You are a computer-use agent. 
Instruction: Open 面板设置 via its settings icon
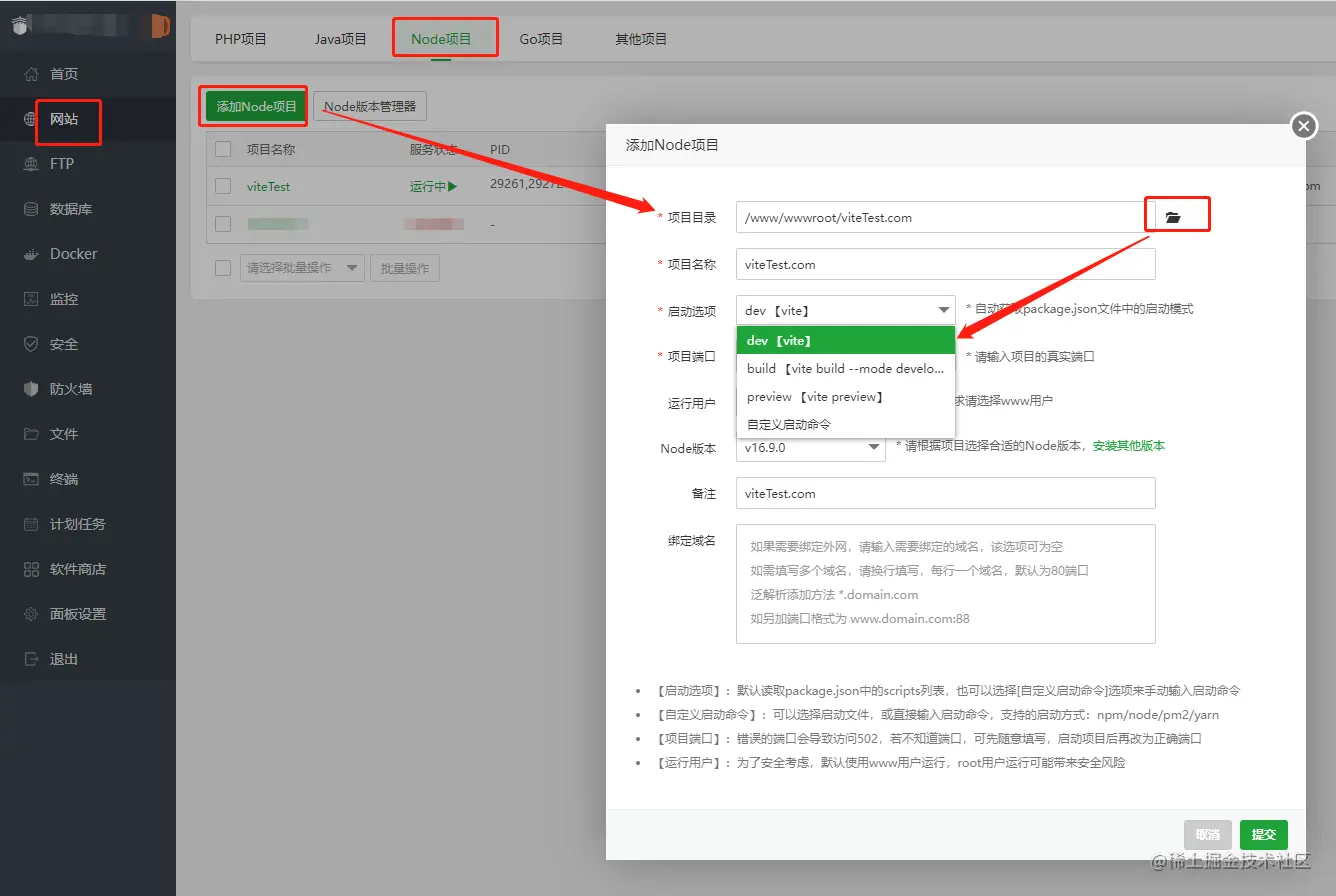[x=31, y=614]
